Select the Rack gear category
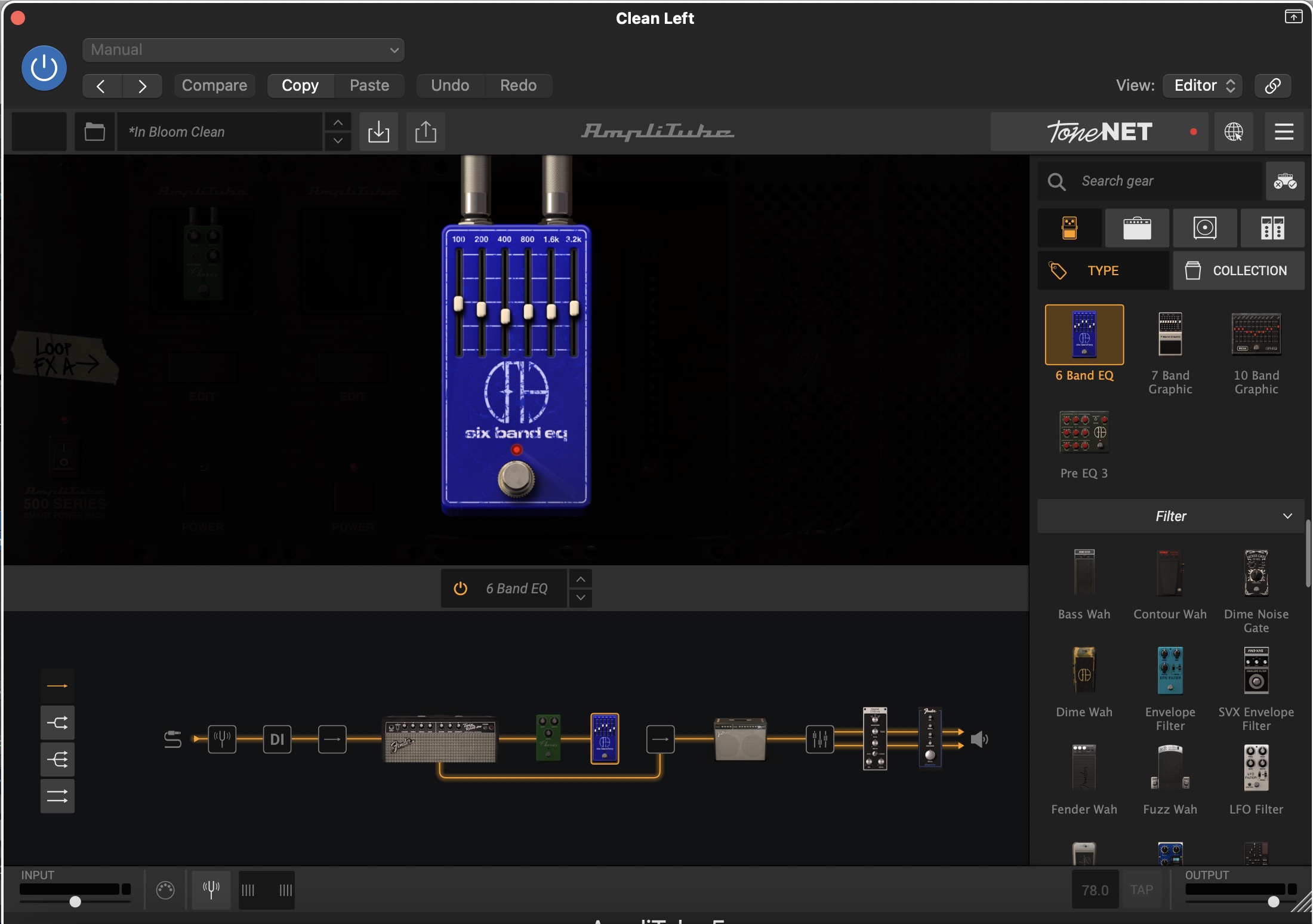The image size is (1313, 924). click(1272, 228)
